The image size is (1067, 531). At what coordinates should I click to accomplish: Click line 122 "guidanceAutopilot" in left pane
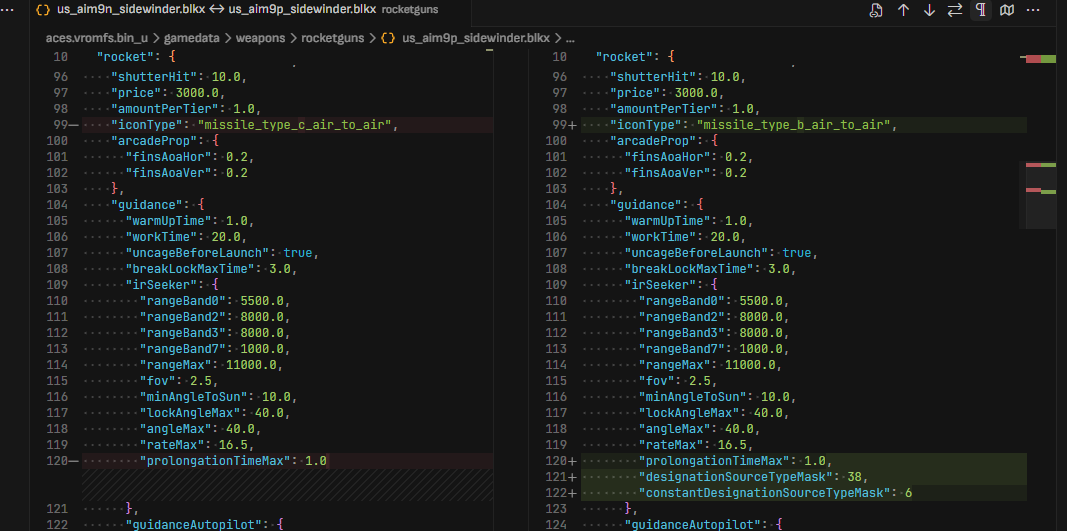click(204, 524)
